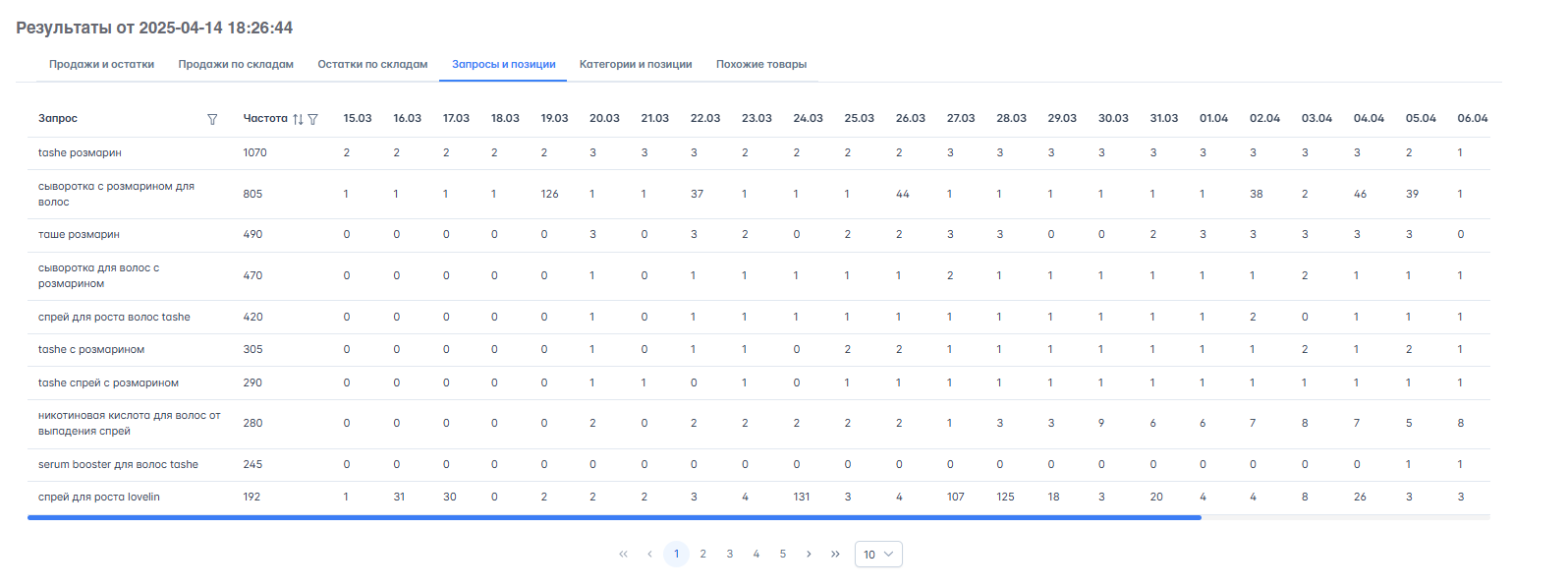The width and height of the screenshot is (1568, 588).
Task: Open the filter for the Частота column
Action: (313, 119)
